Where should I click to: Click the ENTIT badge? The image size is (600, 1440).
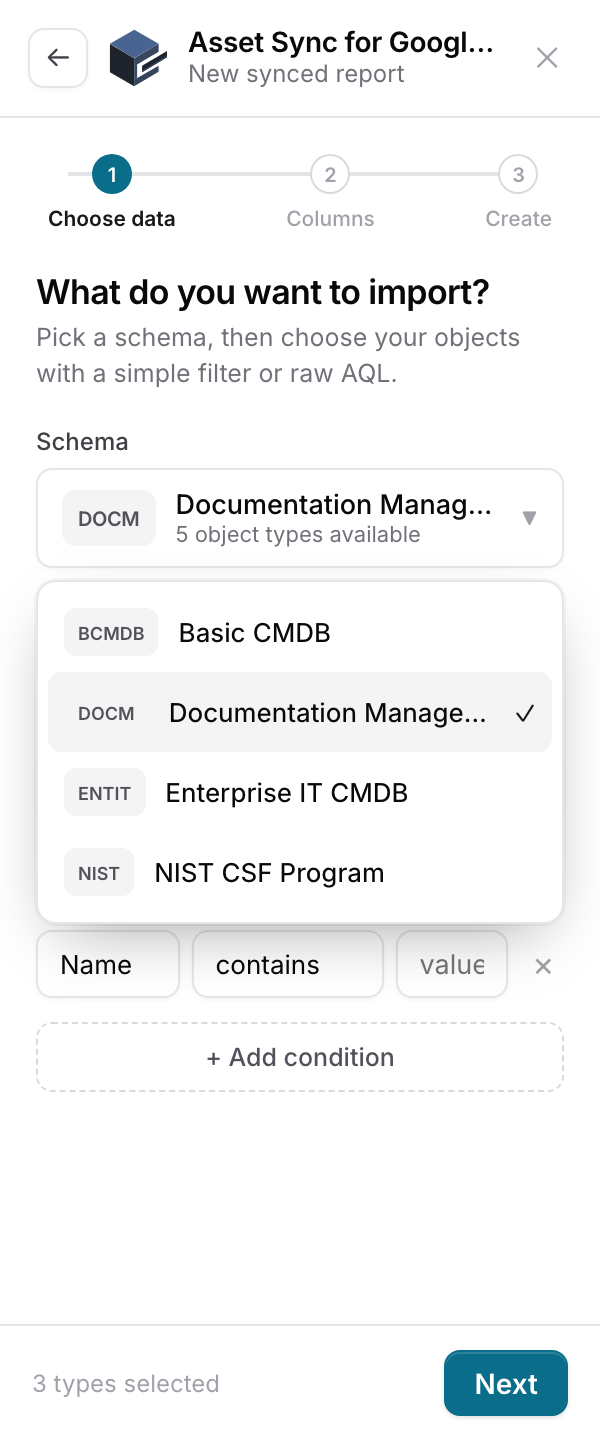click(105, 793)
